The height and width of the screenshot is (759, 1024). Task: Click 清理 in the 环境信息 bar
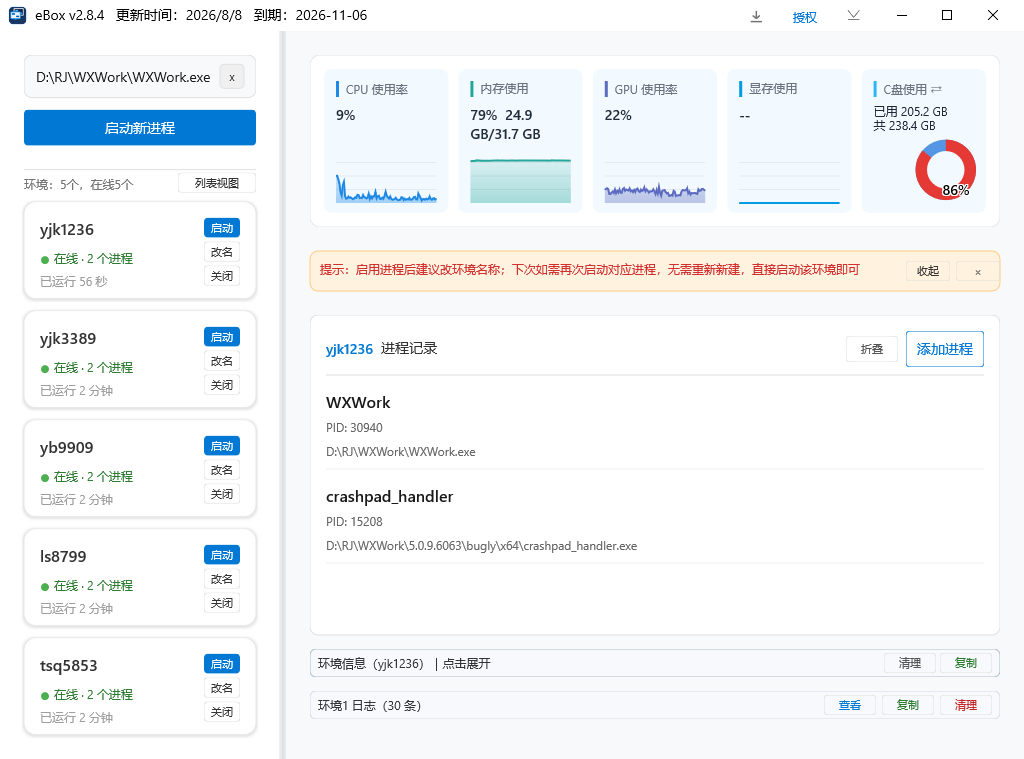point(910,664)
